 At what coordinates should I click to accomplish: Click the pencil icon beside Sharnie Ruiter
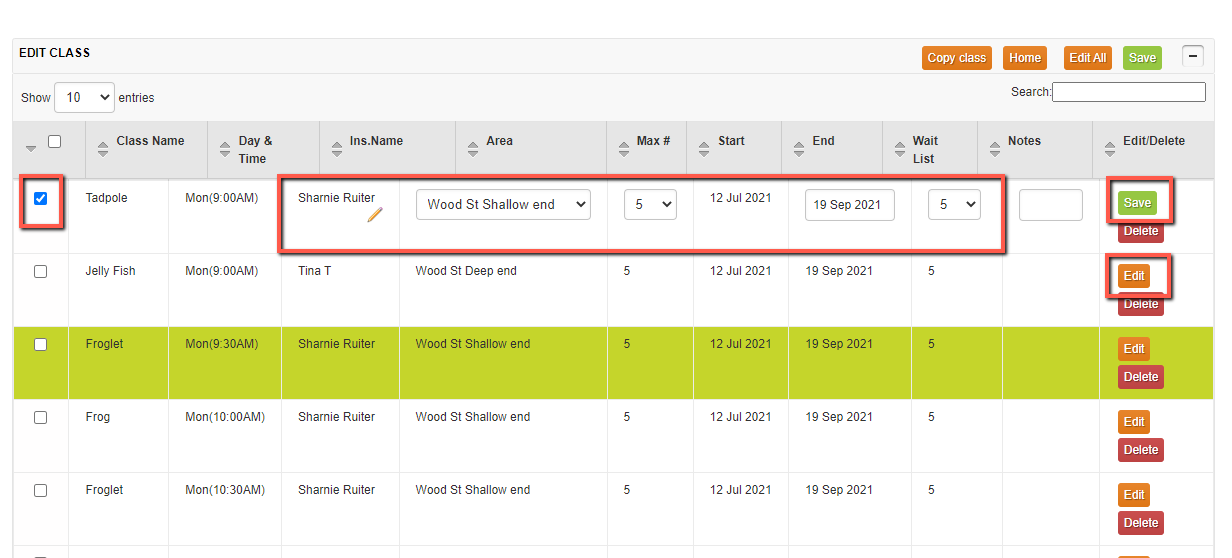point(375,214)
